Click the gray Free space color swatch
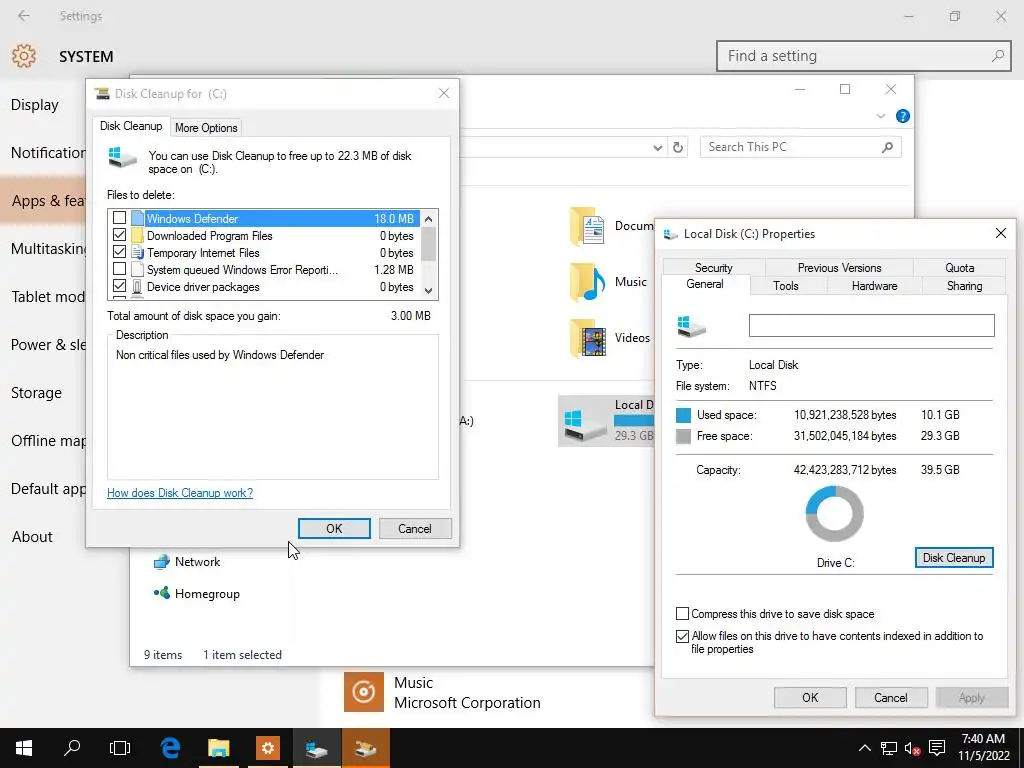Screen dimensions: 1024x768 click(x=683, y=436)
